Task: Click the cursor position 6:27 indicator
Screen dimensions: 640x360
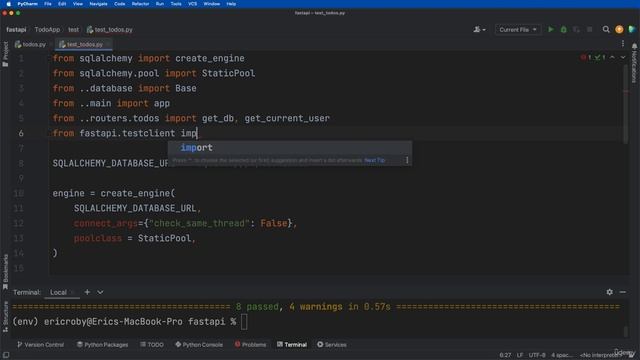Action: [505, 355]
